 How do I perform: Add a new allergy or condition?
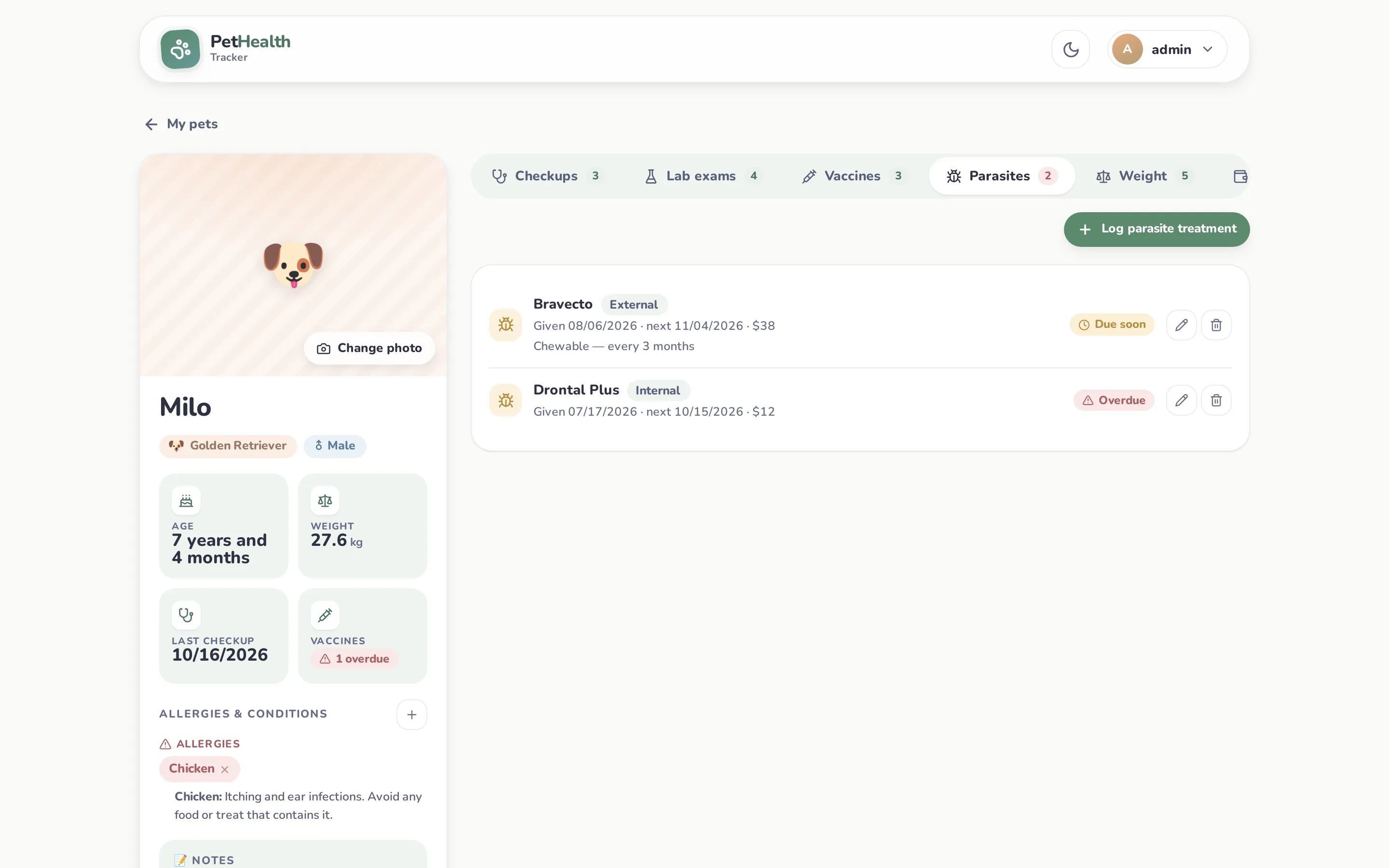click(411, 715)
